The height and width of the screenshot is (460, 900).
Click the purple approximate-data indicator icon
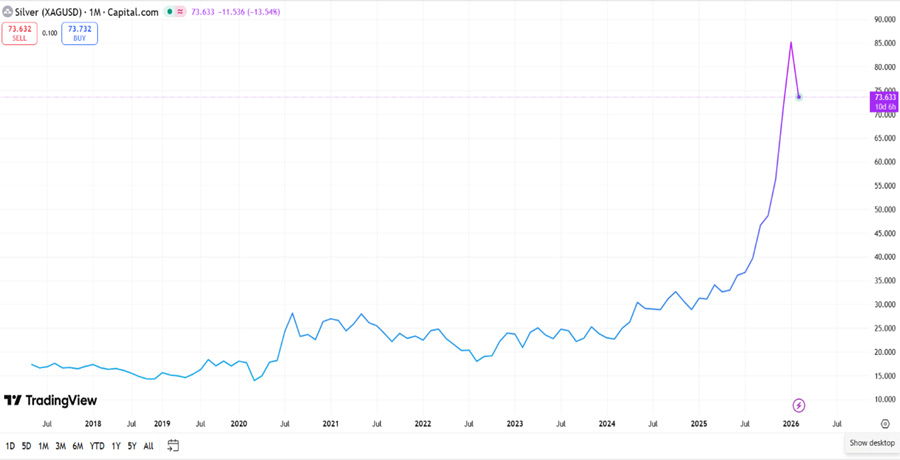click(x=180, y=12)
